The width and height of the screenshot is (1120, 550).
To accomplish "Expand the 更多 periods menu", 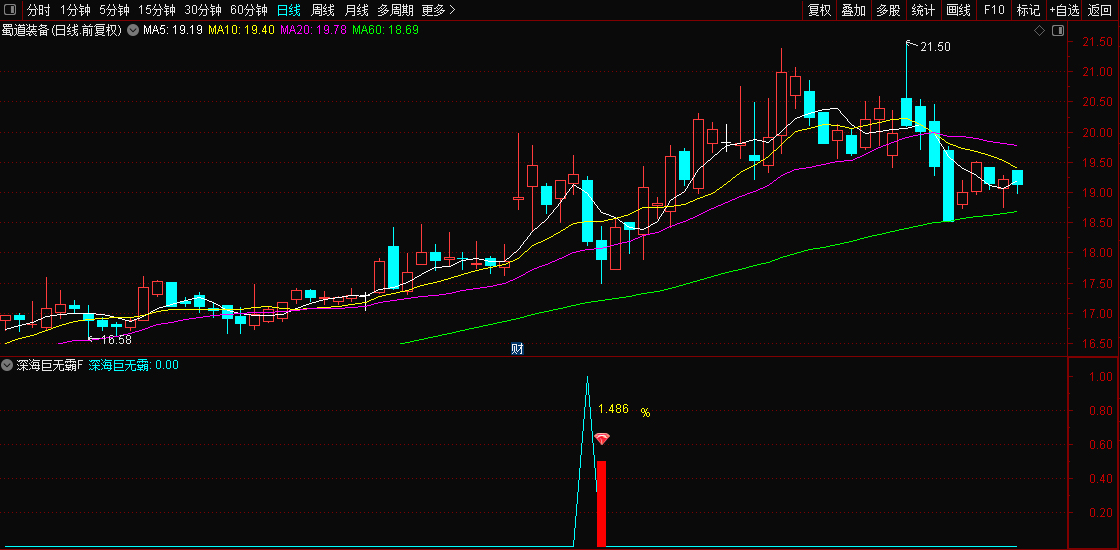I will [439, 10].
